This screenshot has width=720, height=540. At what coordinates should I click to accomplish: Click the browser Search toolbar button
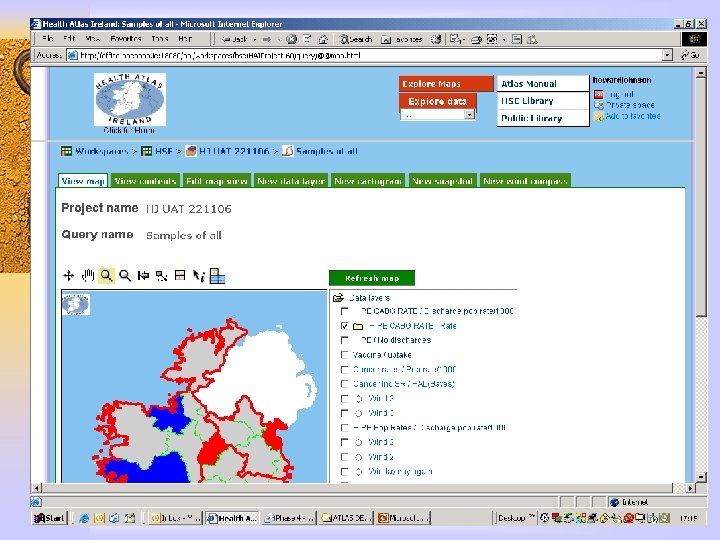355,39
